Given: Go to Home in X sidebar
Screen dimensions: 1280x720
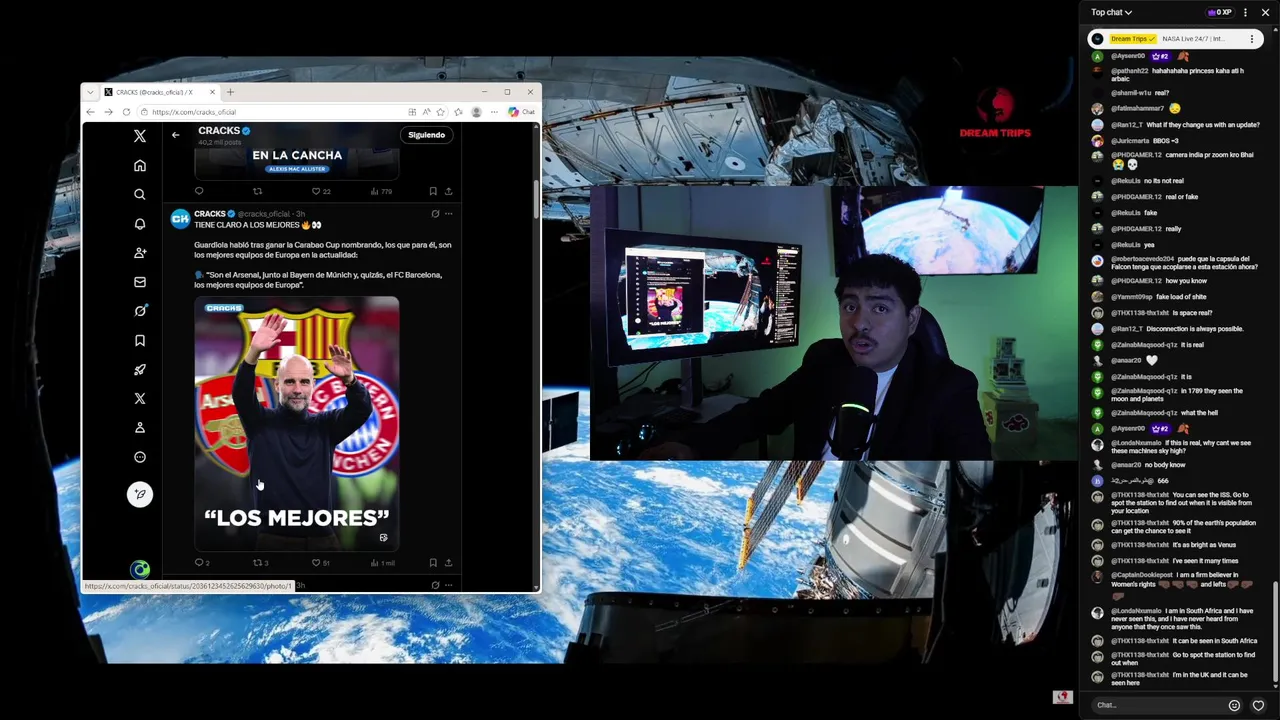Looking at the screenshot, I should click(140, 165).
